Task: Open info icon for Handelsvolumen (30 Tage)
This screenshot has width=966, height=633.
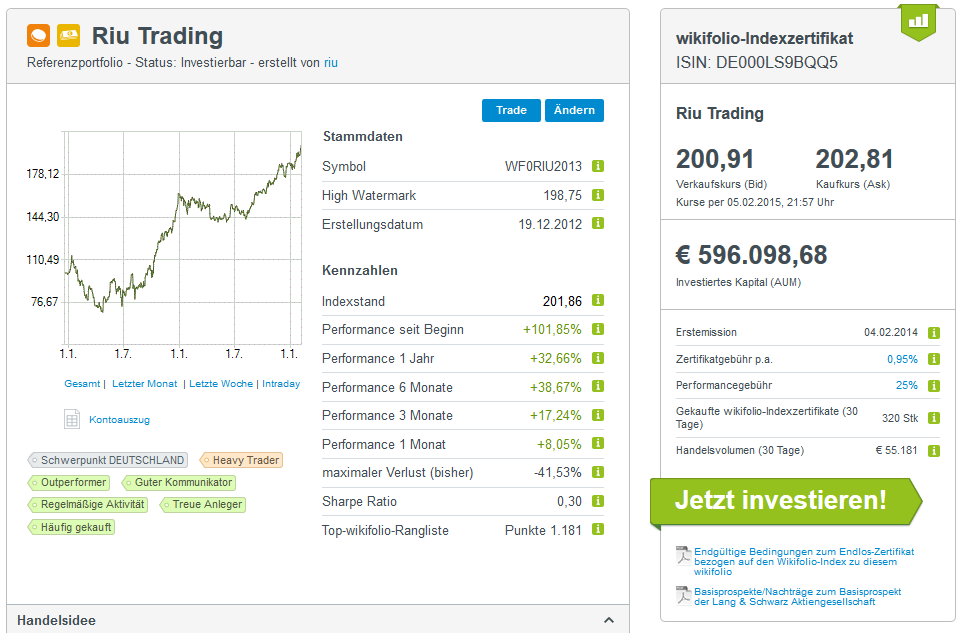Action: pos(934,451)
